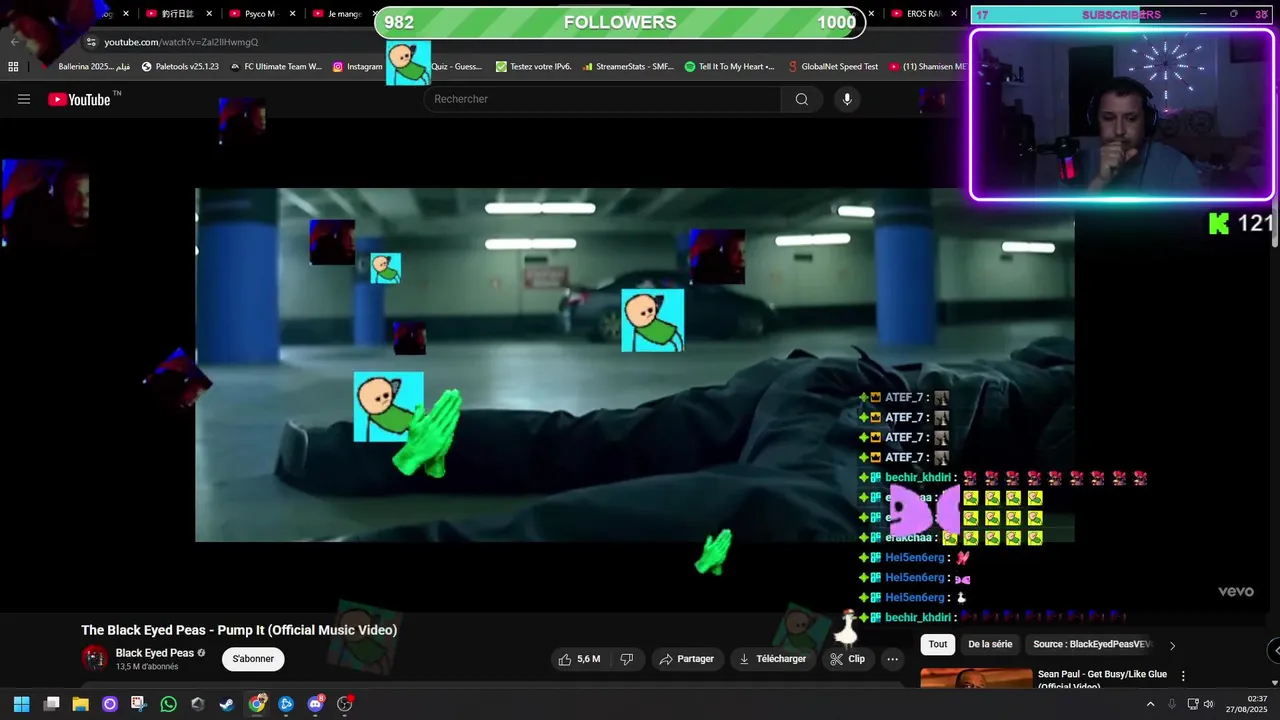Close the Je mange tab
Image resolution: width=1280 pixels, height=720 pixels.
pos(376,14)
